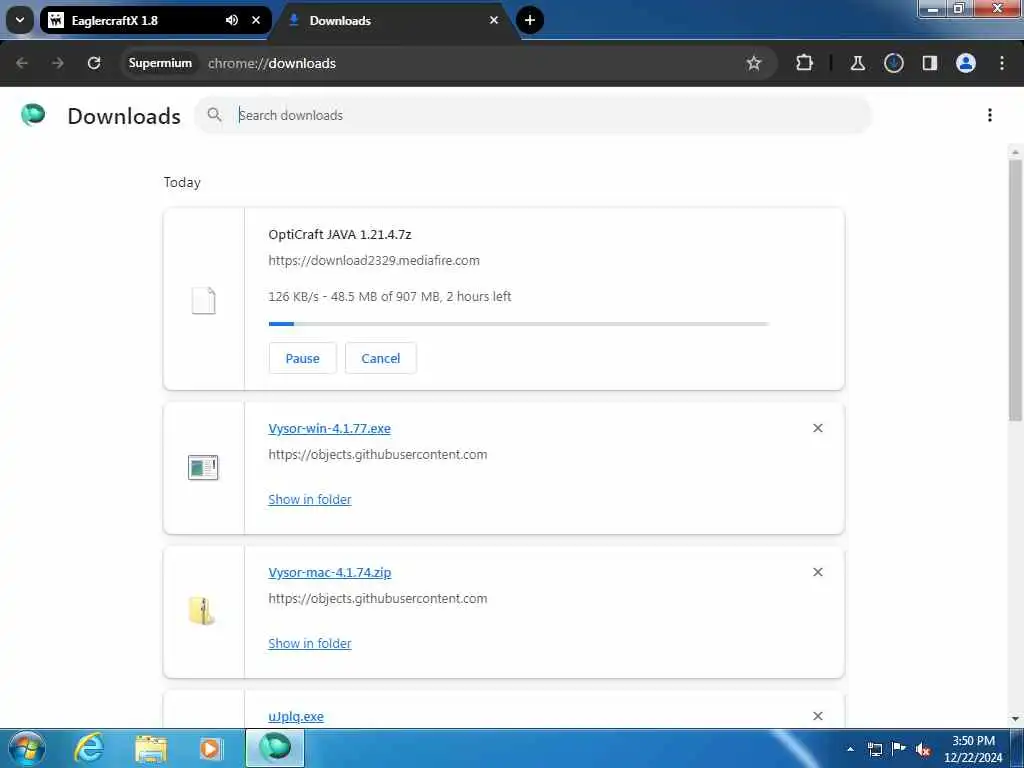Bookmark this page with the star icon
The width and height of the screenshot is (1024, 768).
pyautogui.click(x=754, y=63)
